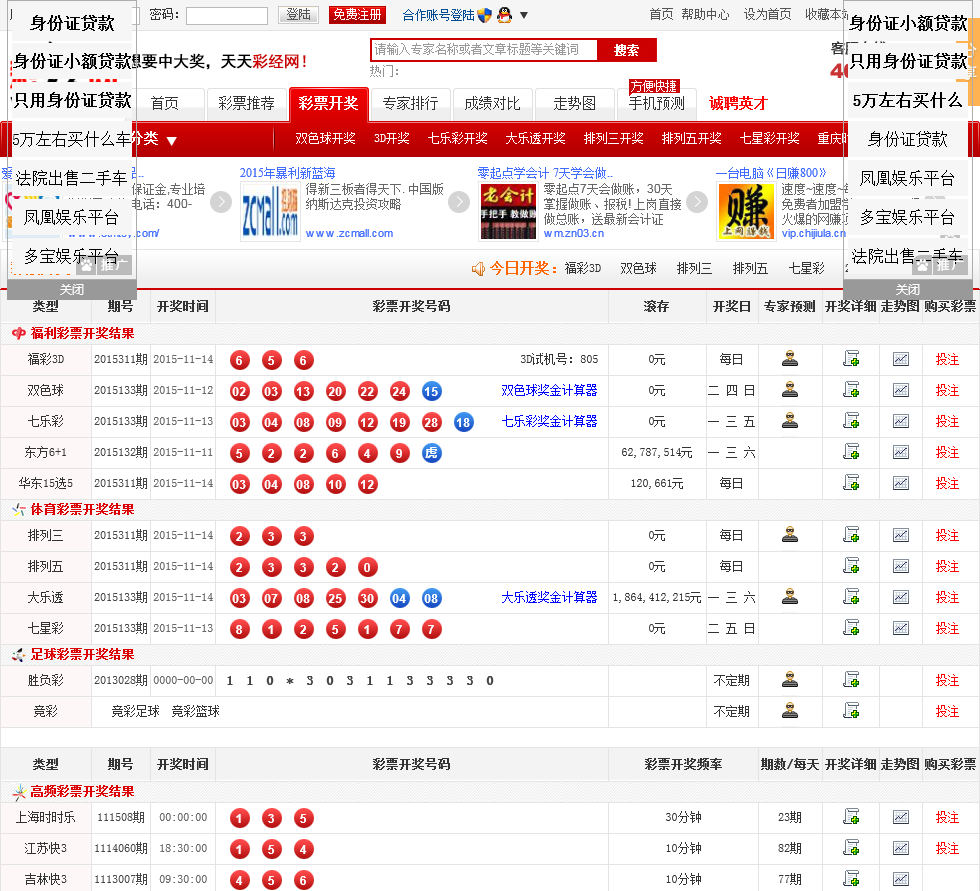980x891 pixels.
Task: Open 帮助中心 in the top bar
Action: (x=705, y=14)
